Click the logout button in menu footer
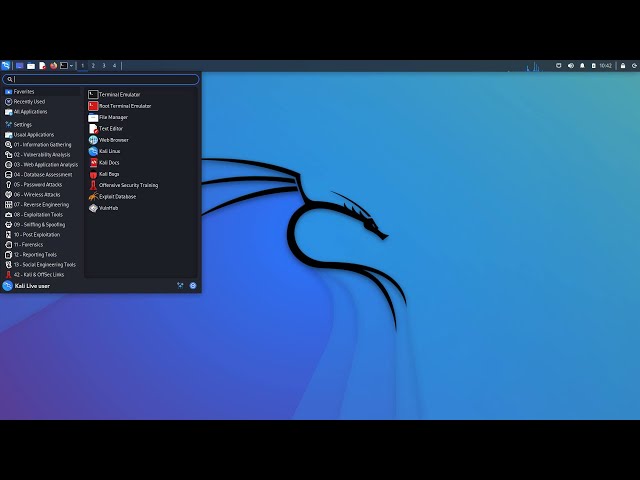Viewport: 640px width, 480px height. click(193, 286)
